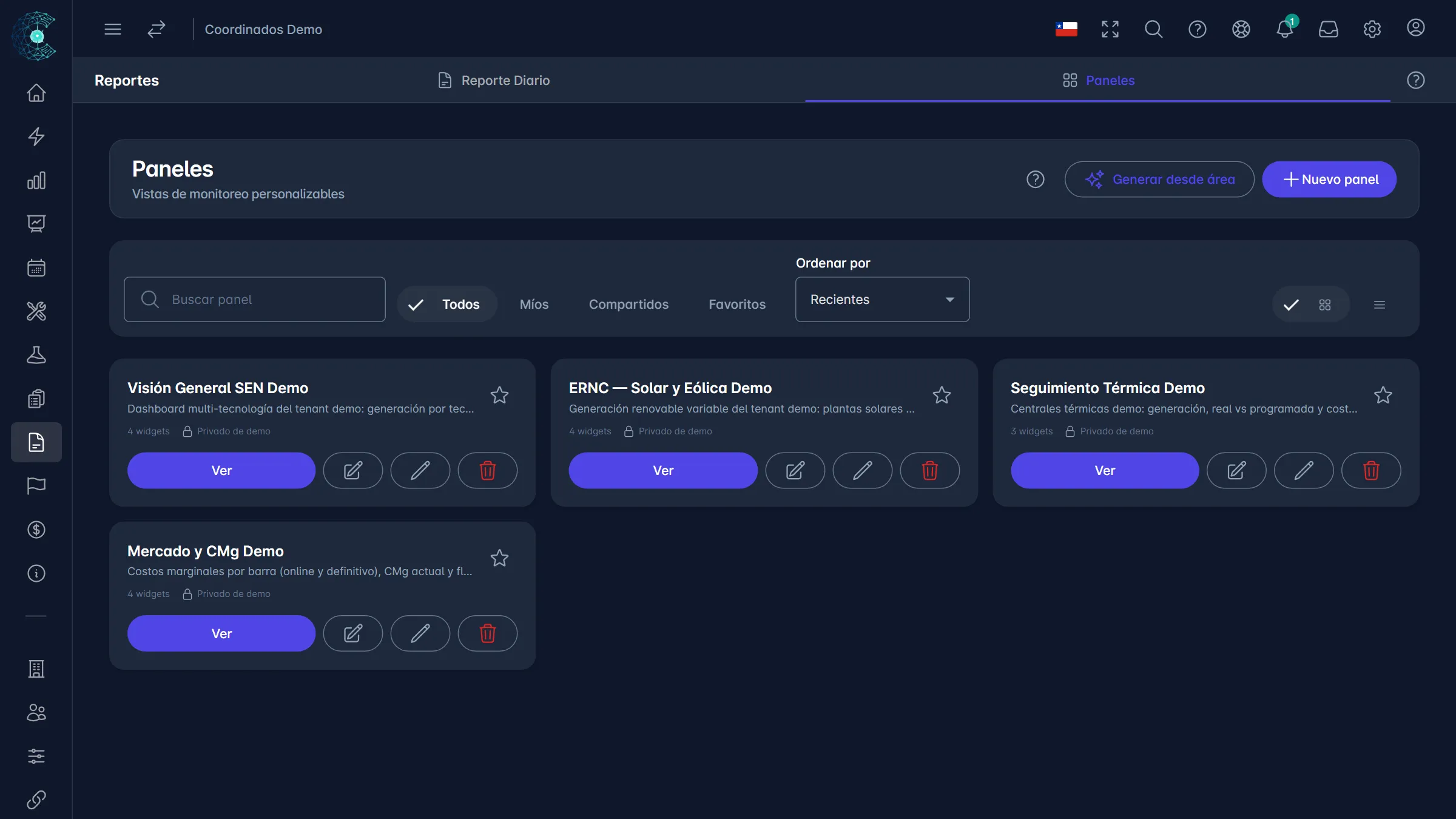
Task: Open the dollar coin sidebar icon
Action: (x=36, y=530)
